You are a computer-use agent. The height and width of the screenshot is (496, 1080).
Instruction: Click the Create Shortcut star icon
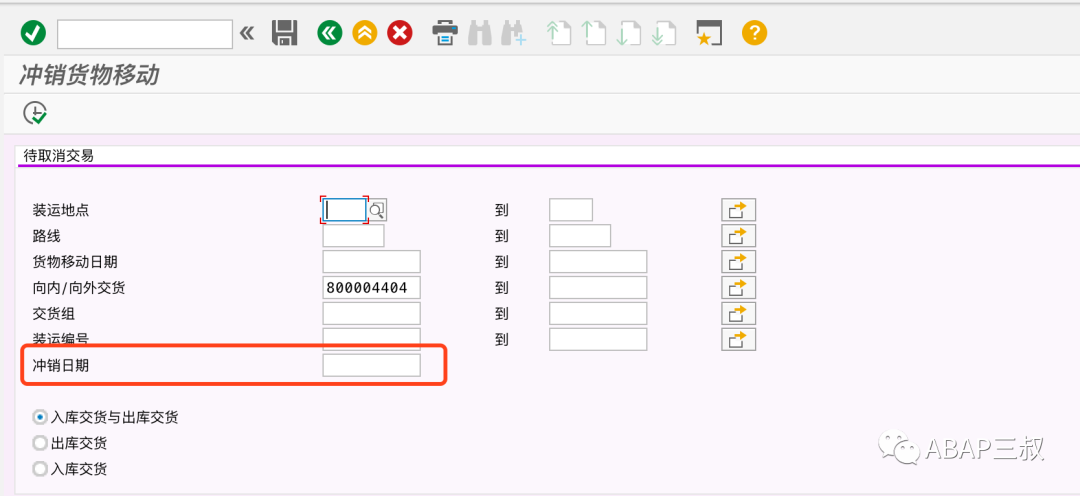pyautogui.click(x=709, y=33)
